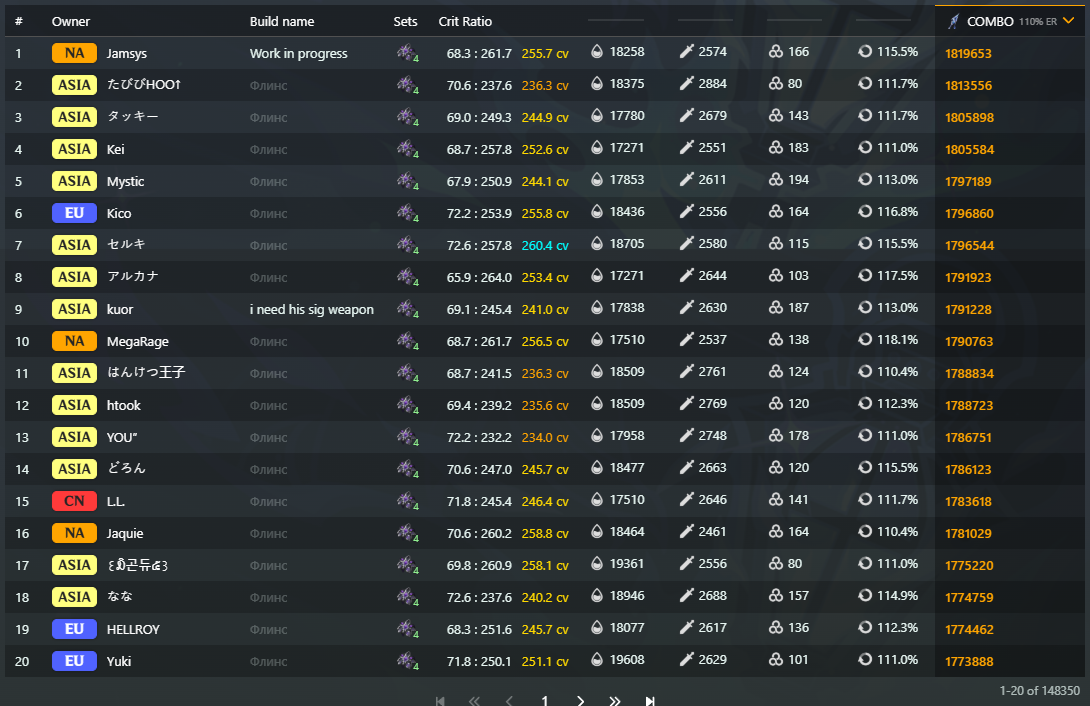Click the ATK sword icon in Mystic's row
Image resolution: width=1090 pixels, height=706 pixels.
tap(686, 181)
